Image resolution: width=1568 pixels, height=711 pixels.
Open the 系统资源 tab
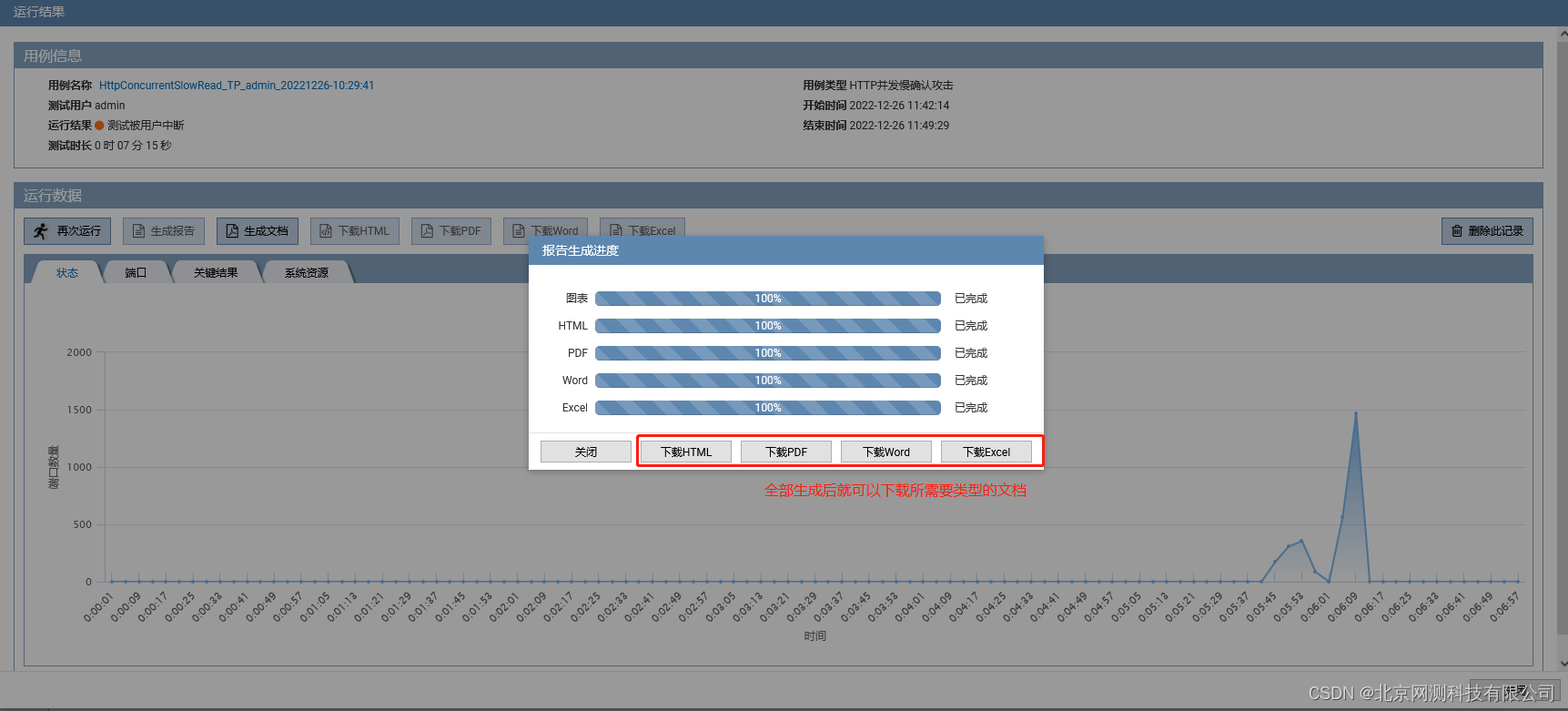point(307,273)
